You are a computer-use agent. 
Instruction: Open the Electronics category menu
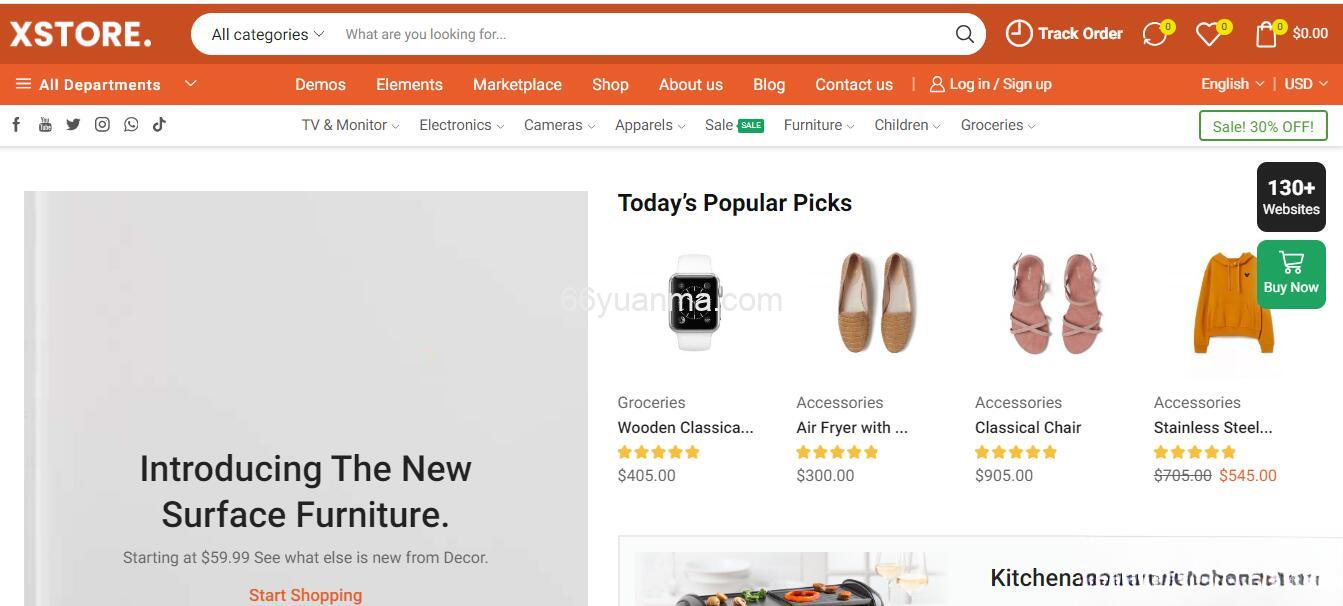(461, 125)
